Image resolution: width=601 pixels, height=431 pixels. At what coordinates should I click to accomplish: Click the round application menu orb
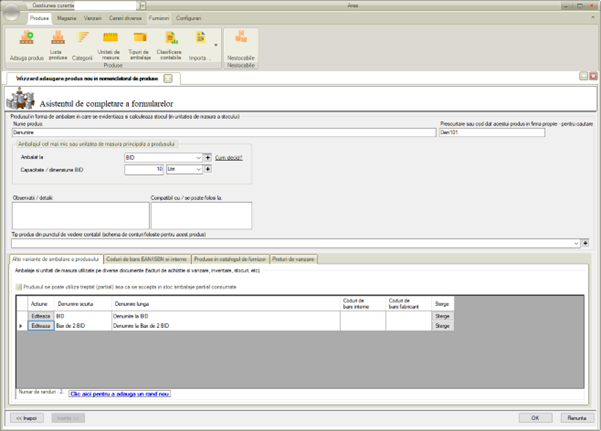click(11, 12)
